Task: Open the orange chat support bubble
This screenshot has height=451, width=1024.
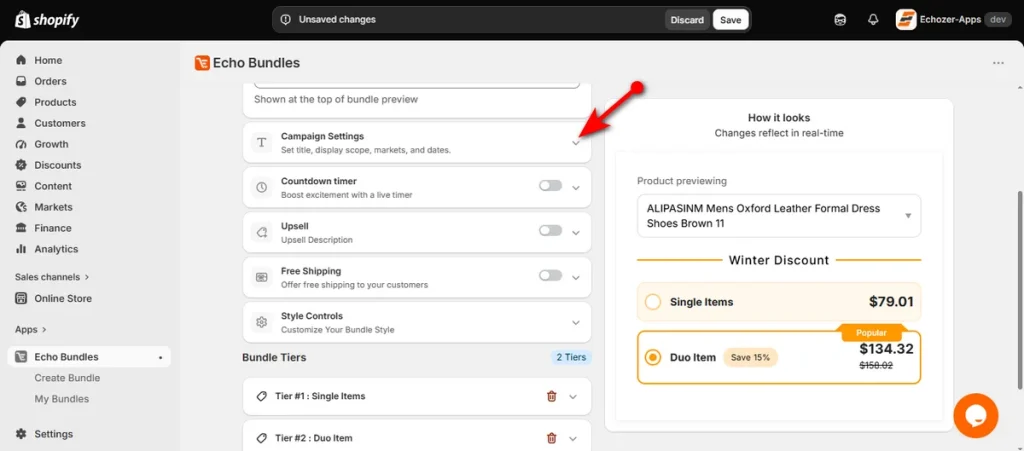Action: [x=976, y=415]
